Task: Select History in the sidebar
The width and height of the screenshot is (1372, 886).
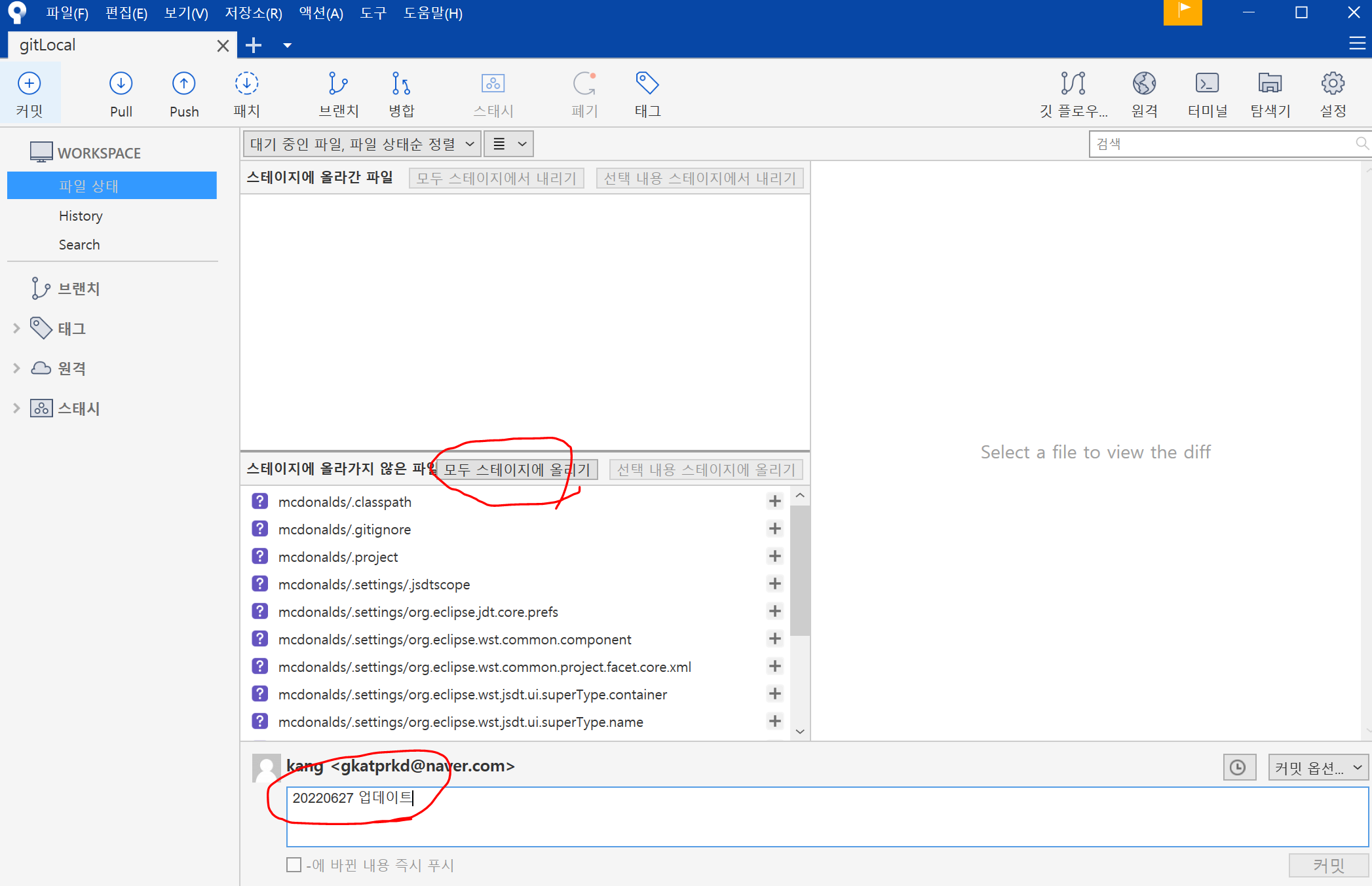Action: point(81,216)
